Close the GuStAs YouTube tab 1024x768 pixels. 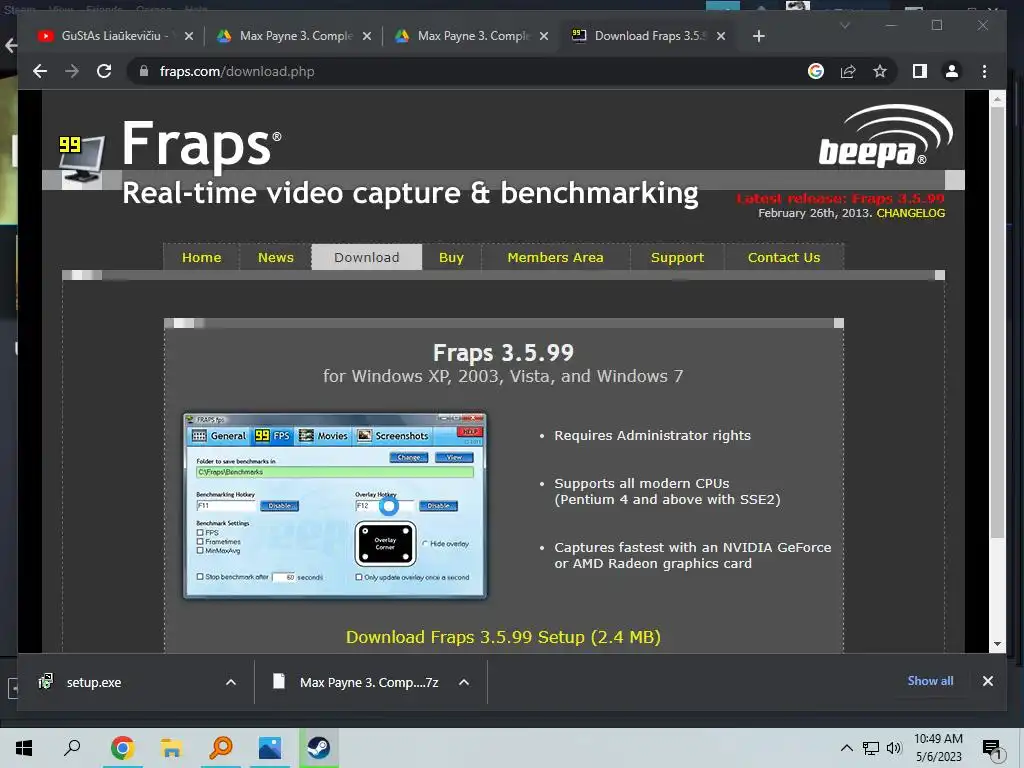click(189, 36)
